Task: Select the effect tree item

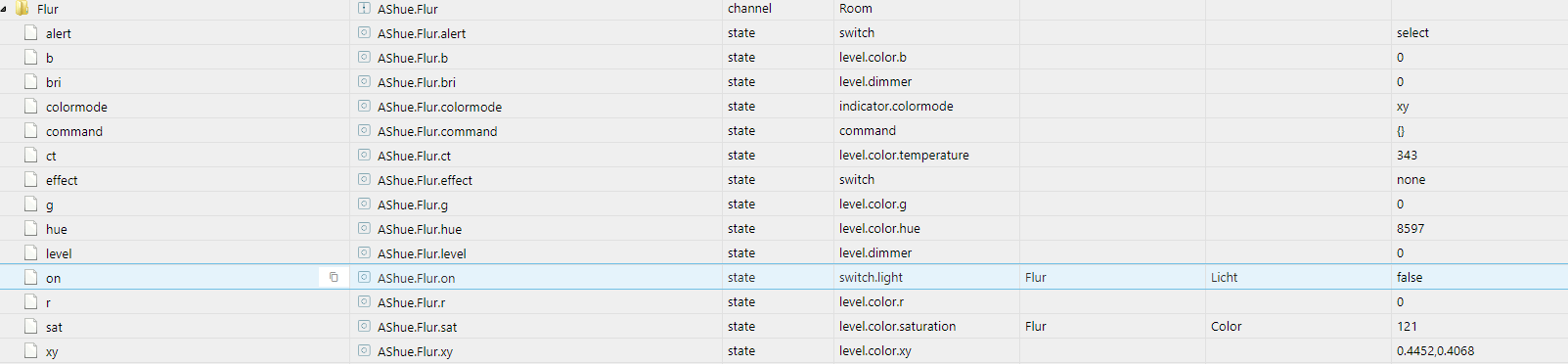Action: pos(62,180)
